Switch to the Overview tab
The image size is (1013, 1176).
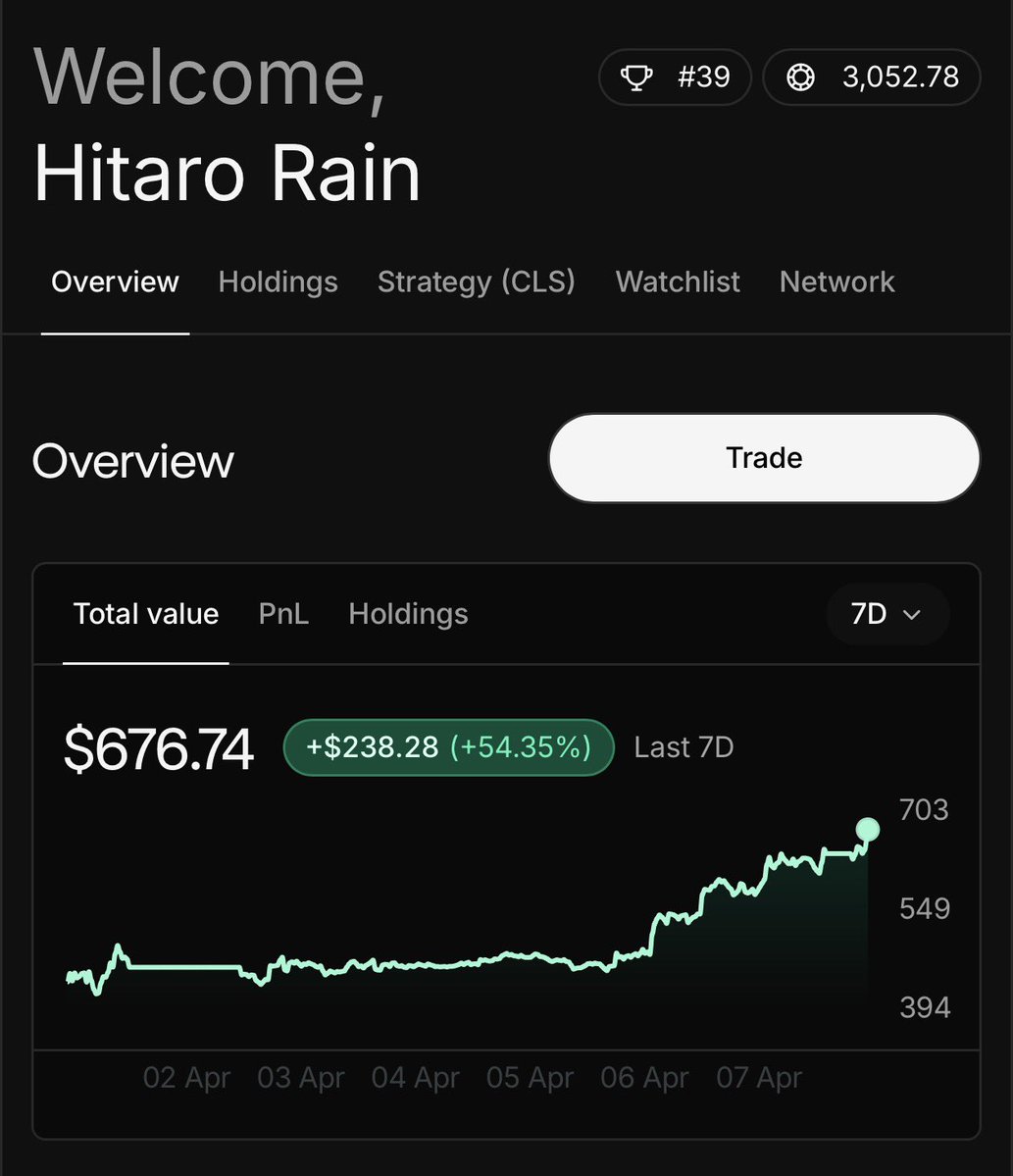coord(114,281)
